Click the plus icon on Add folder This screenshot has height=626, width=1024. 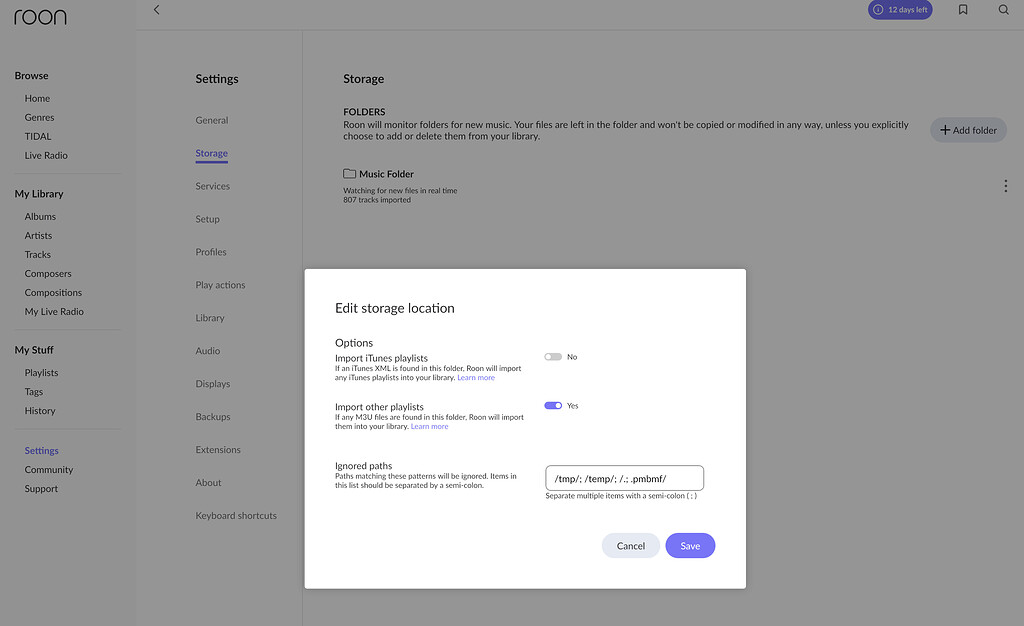[x=947, y=129]
